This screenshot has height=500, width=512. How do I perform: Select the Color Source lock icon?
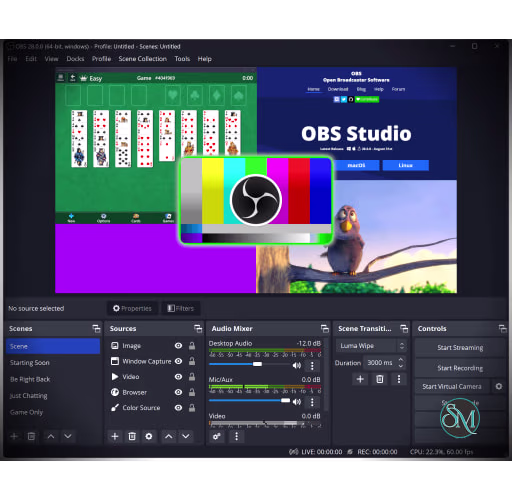point(192,408)
